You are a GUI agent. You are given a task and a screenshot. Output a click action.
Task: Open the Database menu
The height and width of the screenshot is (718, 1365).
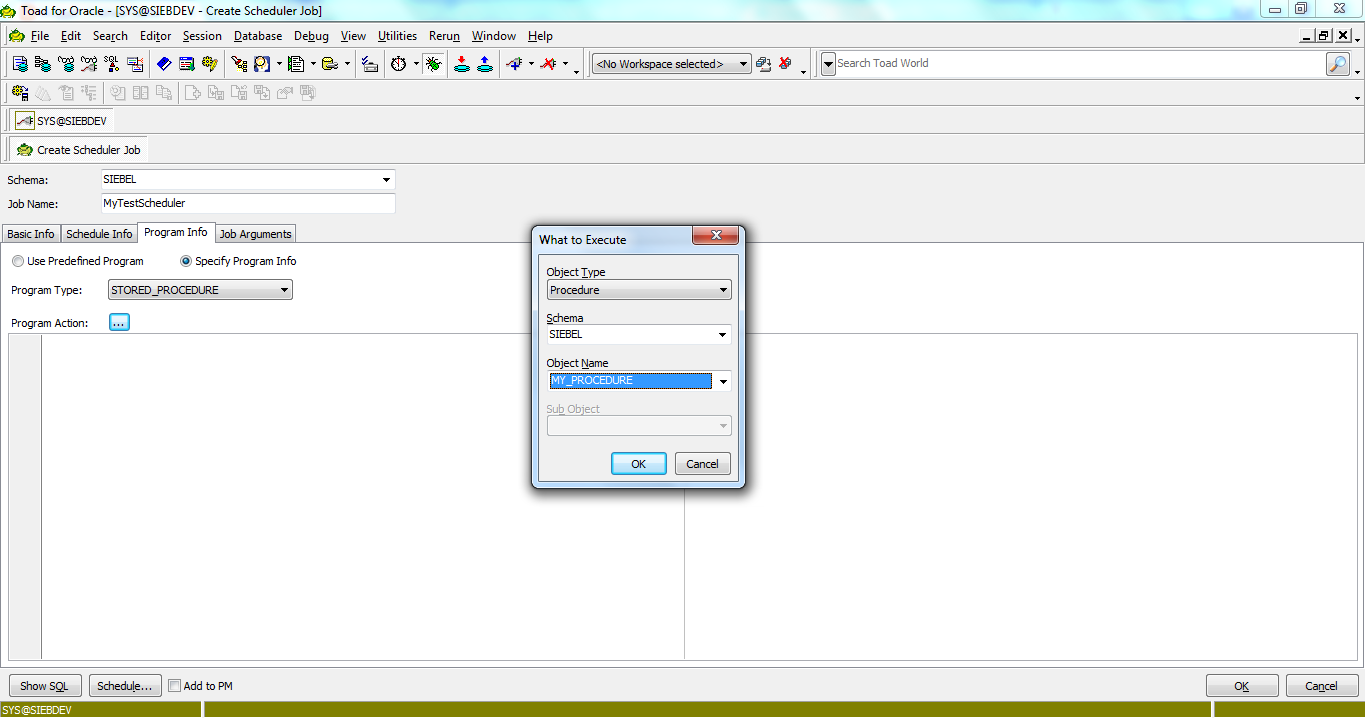click(257, 36)
